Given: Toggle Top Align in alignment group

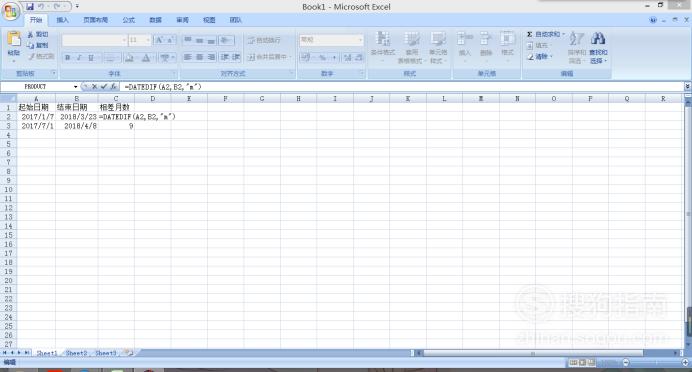Looking at the screenshot, I should (x=188, y=40).
